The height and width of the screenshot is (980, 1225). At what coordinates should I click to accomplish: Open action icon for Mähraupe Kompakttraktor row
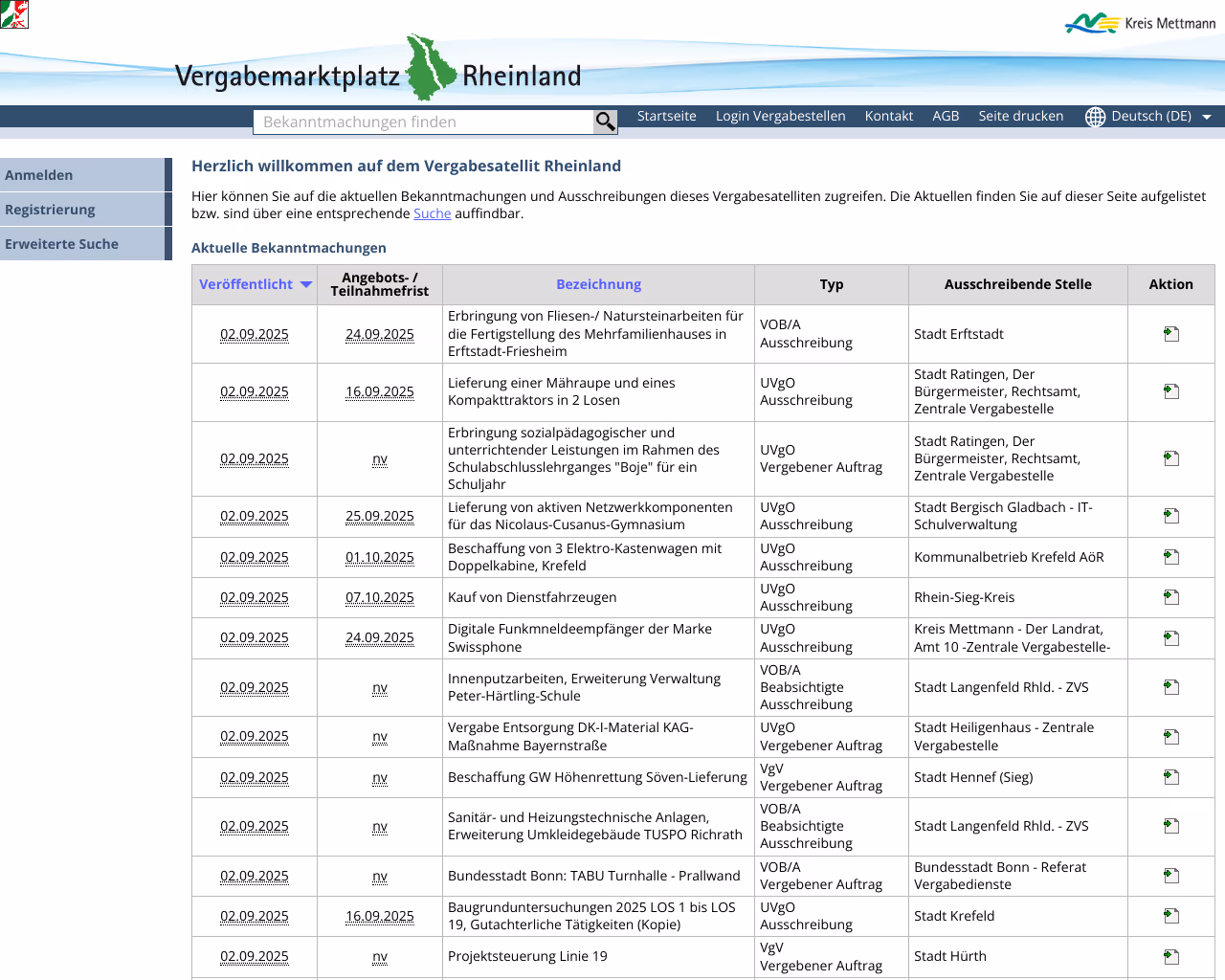[1171, 391]
